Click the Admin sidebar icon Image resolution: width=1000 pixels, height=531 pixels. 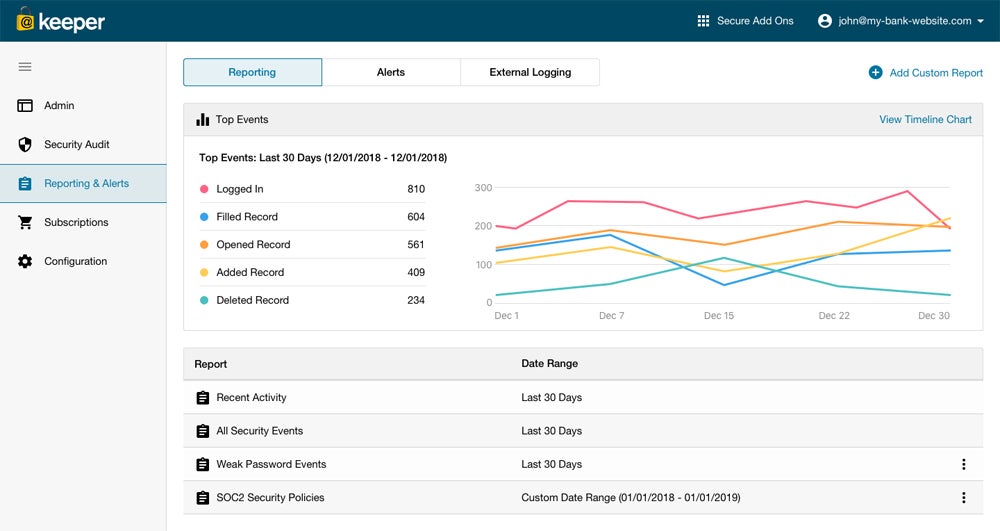pos(25,106)
